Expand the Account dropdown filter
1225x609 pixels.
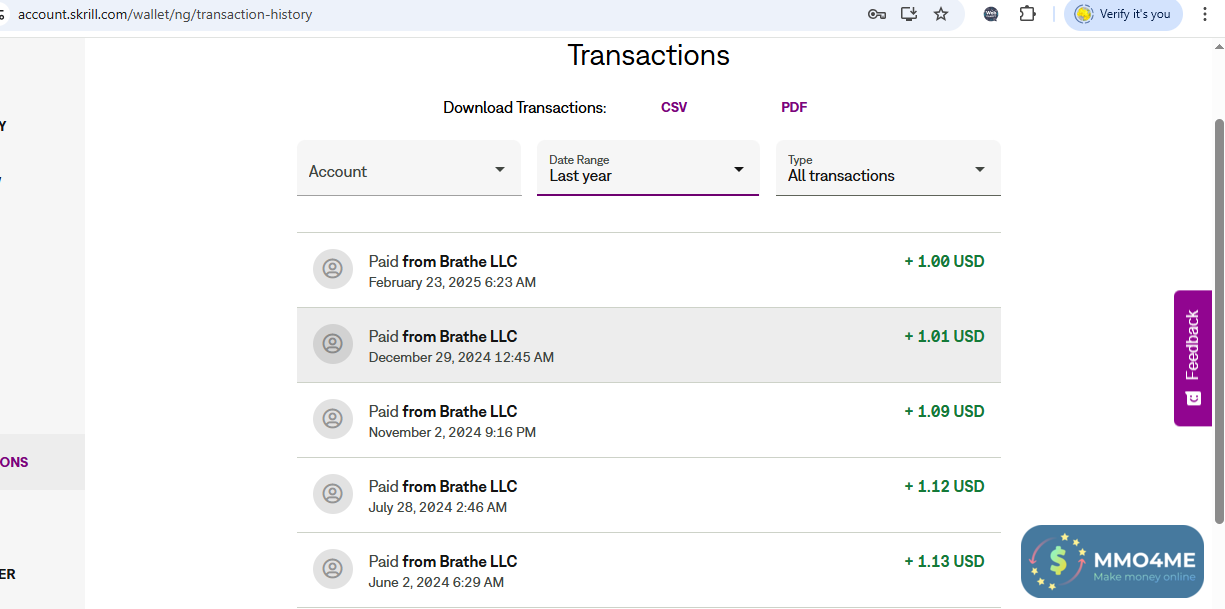click(409, 170)
